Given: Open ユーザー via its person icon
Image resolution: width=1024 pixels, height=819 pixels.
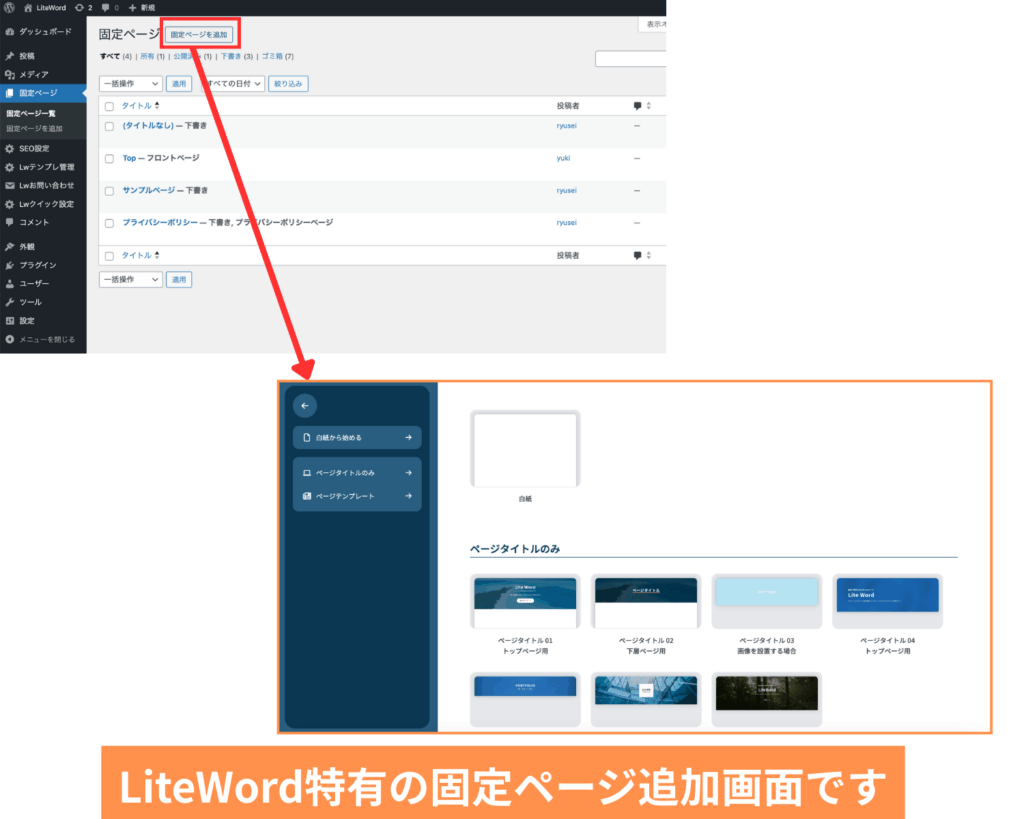Looking at the screenshot, I should tap(10, 283).
